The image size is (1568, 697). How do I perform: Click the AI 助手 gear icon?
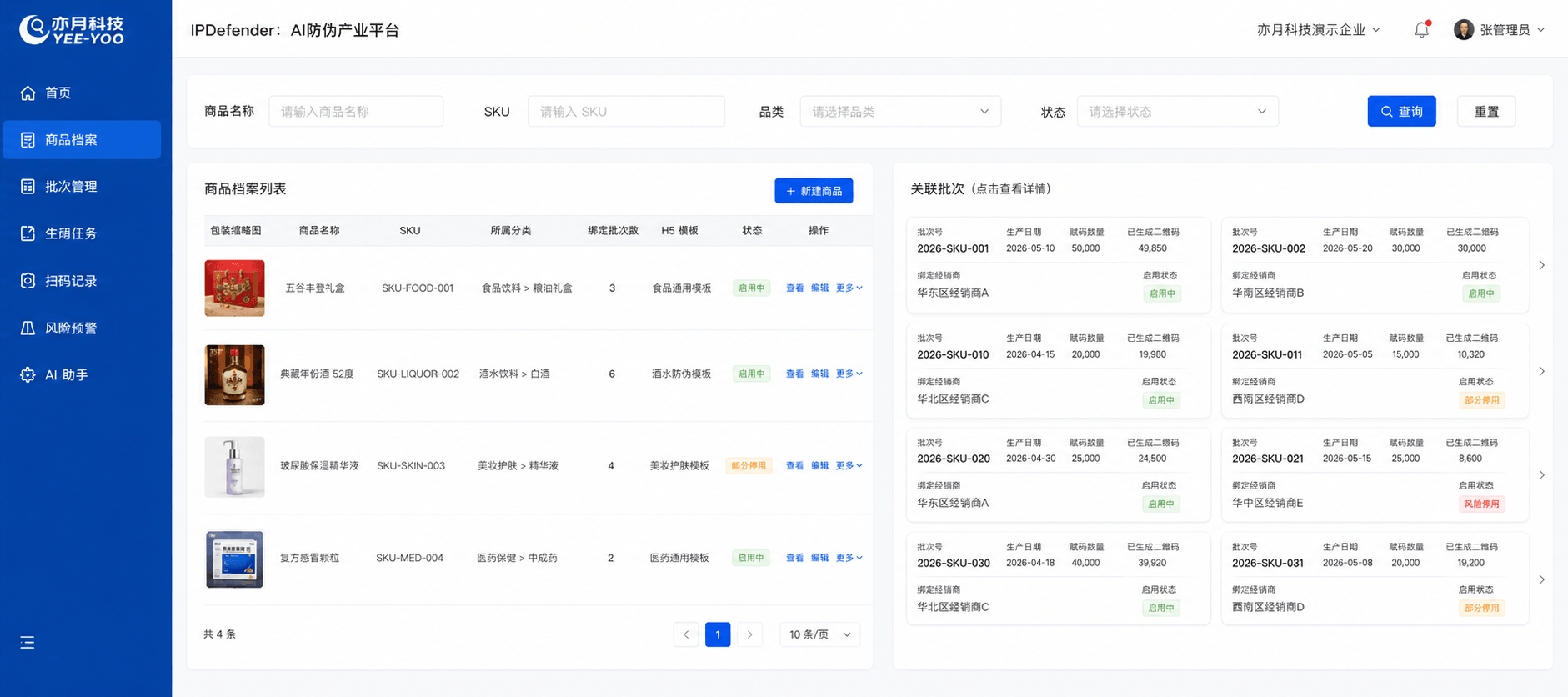[28, 375]
